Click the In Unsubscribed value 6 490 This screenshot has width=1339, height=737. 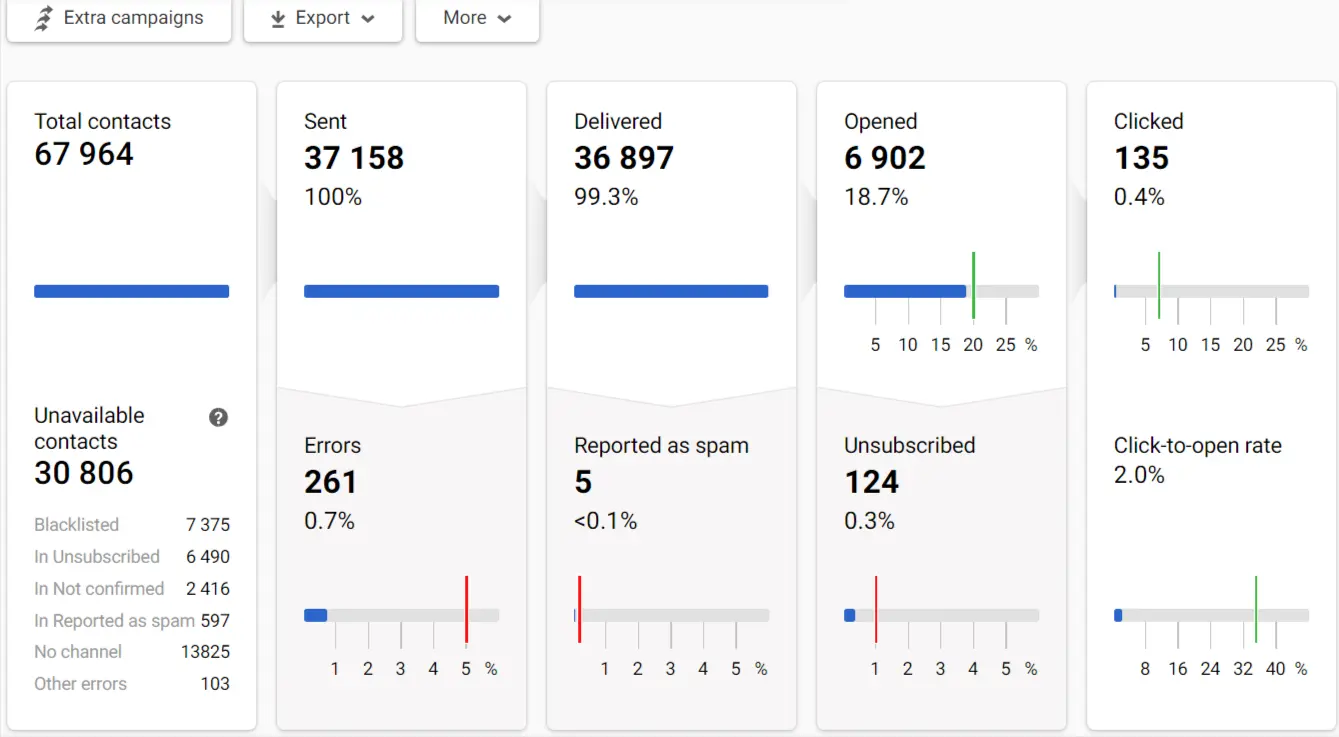[208, 556]
